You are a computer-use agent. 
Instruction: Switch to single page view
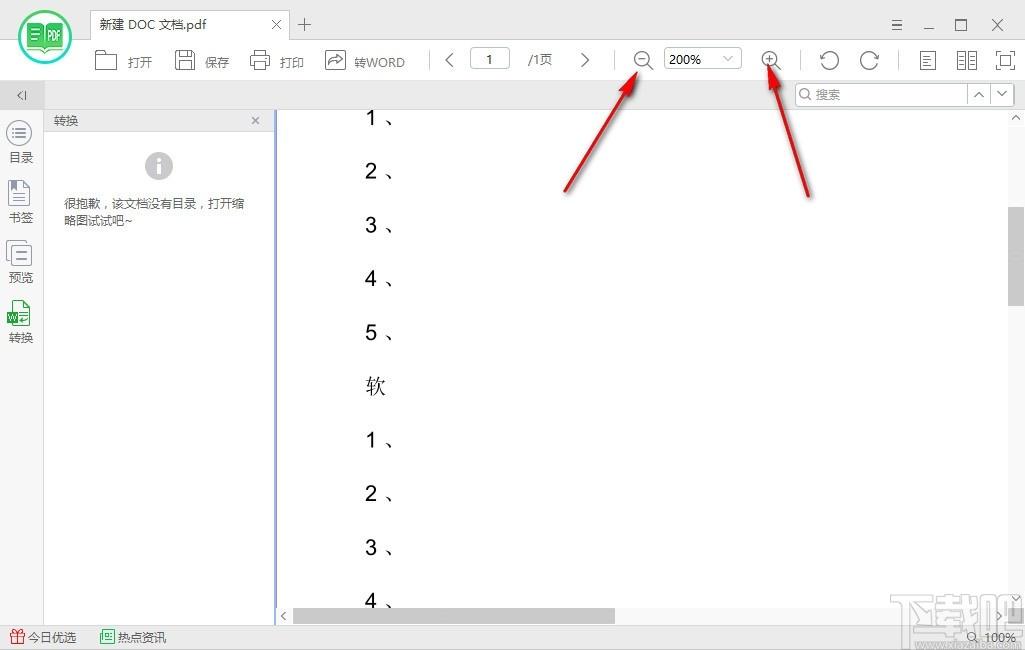[x=927, y=61]
